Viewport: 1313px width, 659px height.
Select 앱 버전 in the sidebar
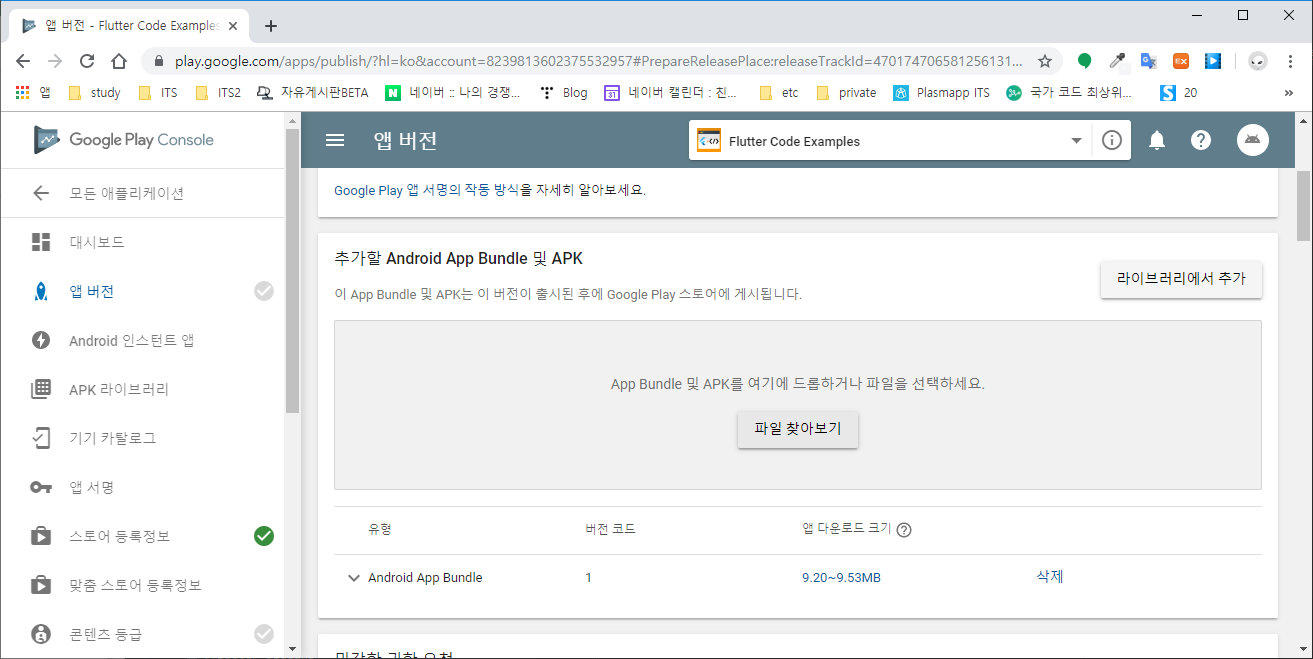point(91,291)
